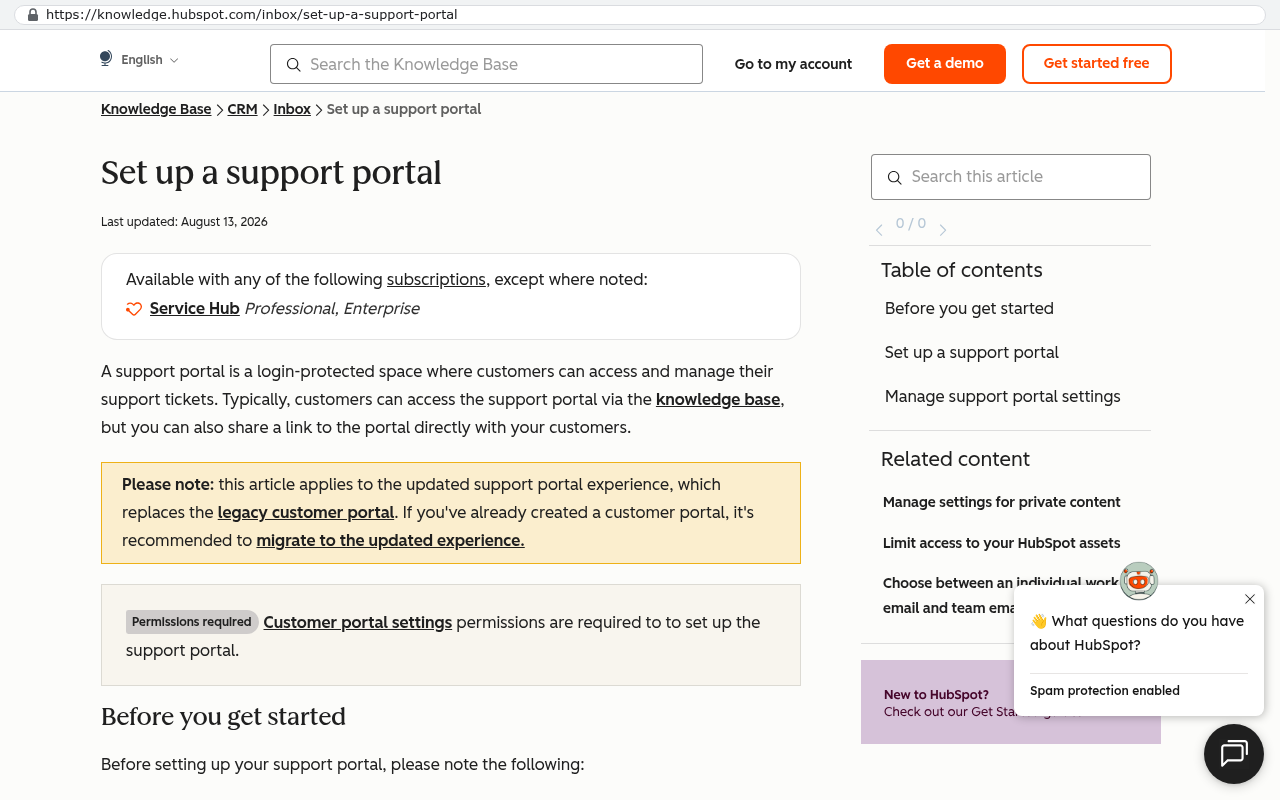Click the Get started free button
Screen dimensions: 1280x800
coord(1096,64)
